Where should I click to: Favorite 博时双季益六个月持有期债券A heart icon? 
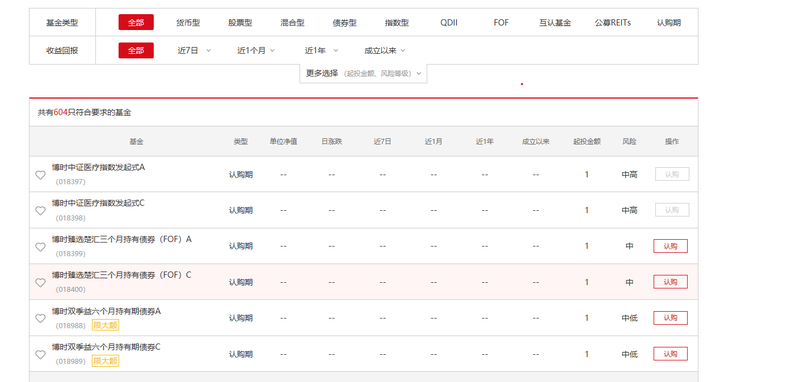coord(40,318)
